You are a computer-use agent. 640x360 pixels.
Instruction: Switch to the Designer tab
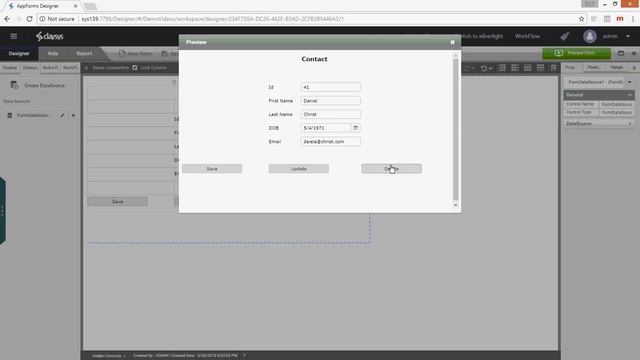[19, 53]
